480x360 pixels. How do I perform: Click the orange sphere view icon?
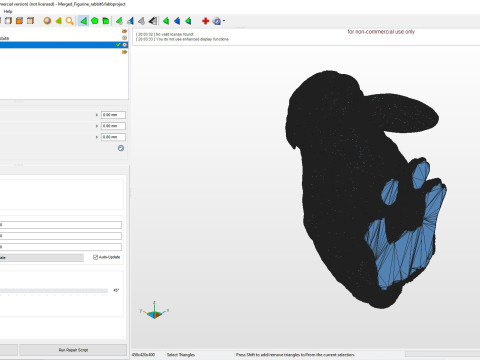tap(47, 21)
